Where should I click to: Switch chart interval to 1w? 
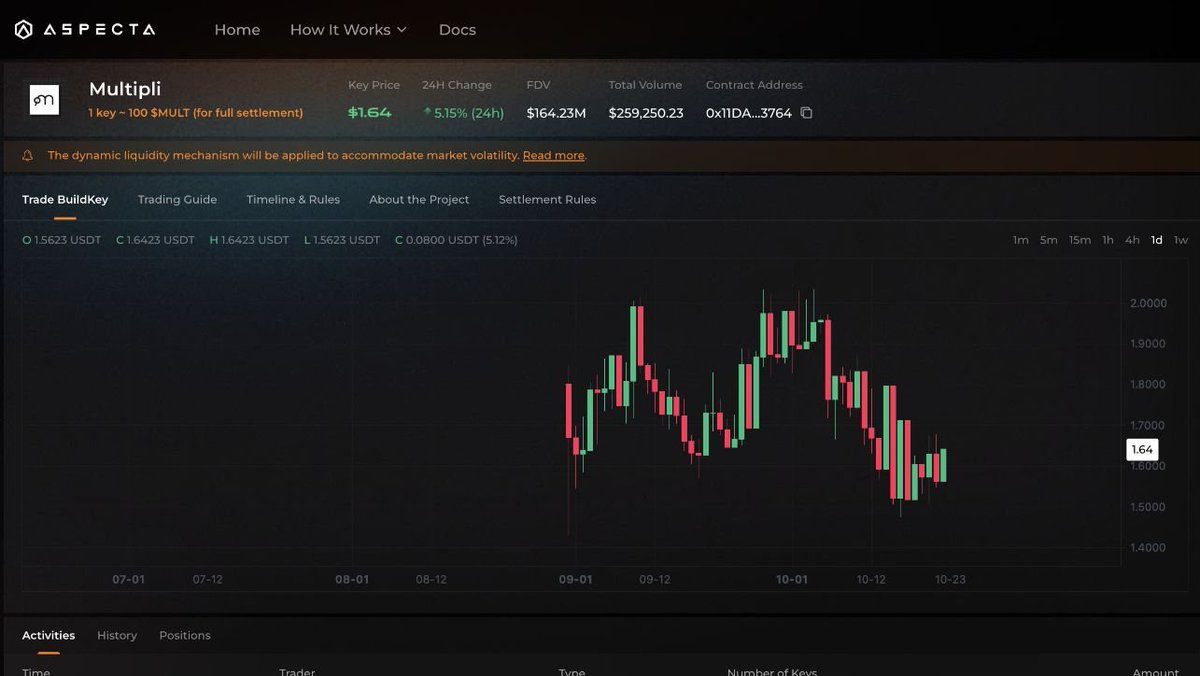click(1181, 240)
